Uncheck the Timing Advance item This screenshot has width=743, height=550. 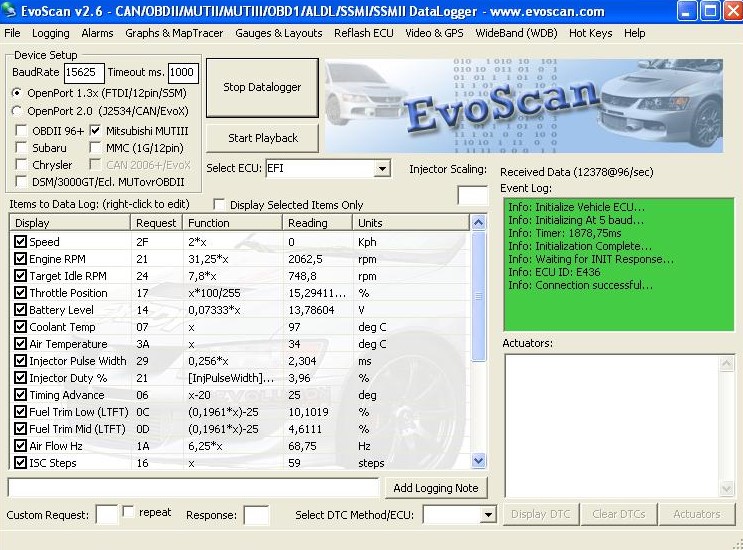tap(20, 395)
